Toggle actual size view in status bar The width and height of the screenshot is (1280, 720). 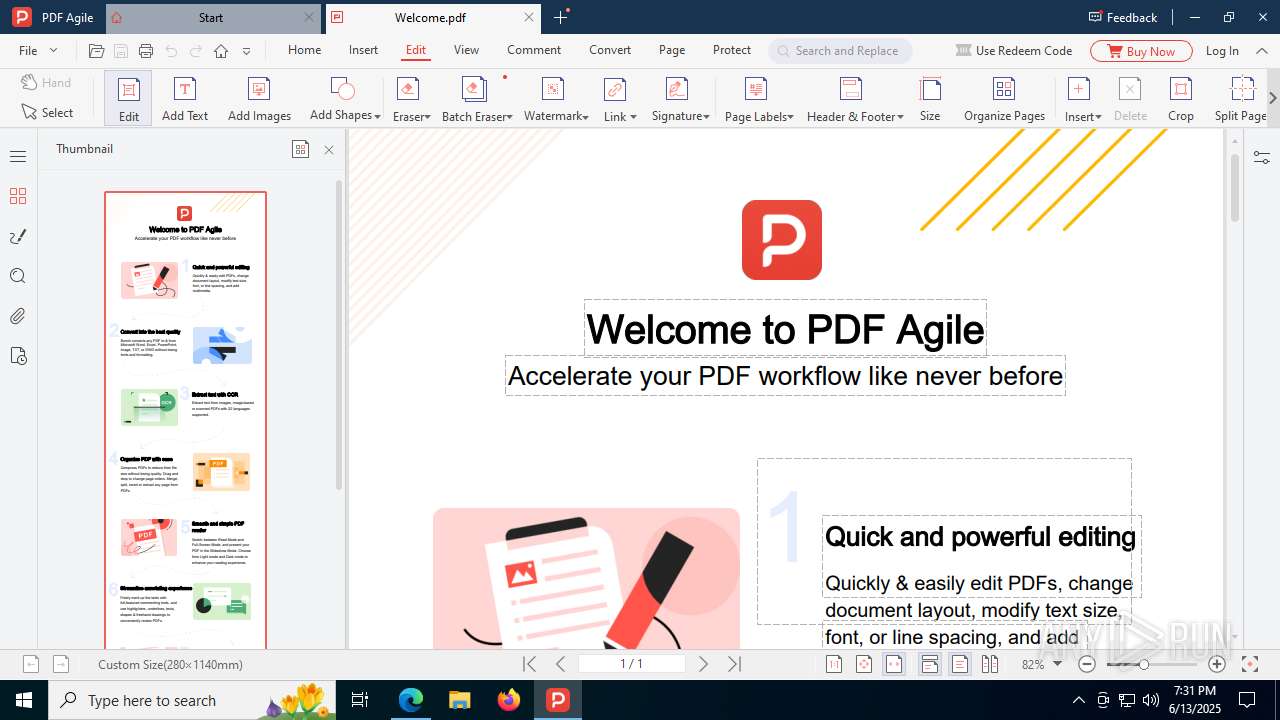pos(834,664)
